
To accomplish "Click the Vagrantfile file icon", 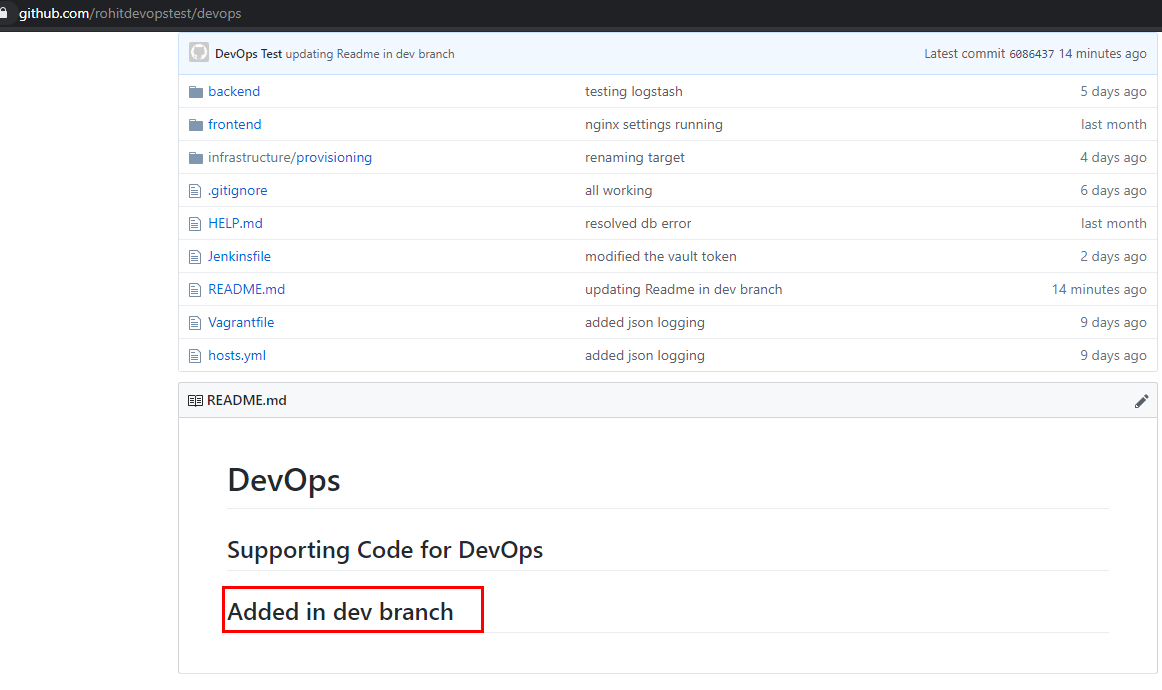I will [x=195, y=323].
